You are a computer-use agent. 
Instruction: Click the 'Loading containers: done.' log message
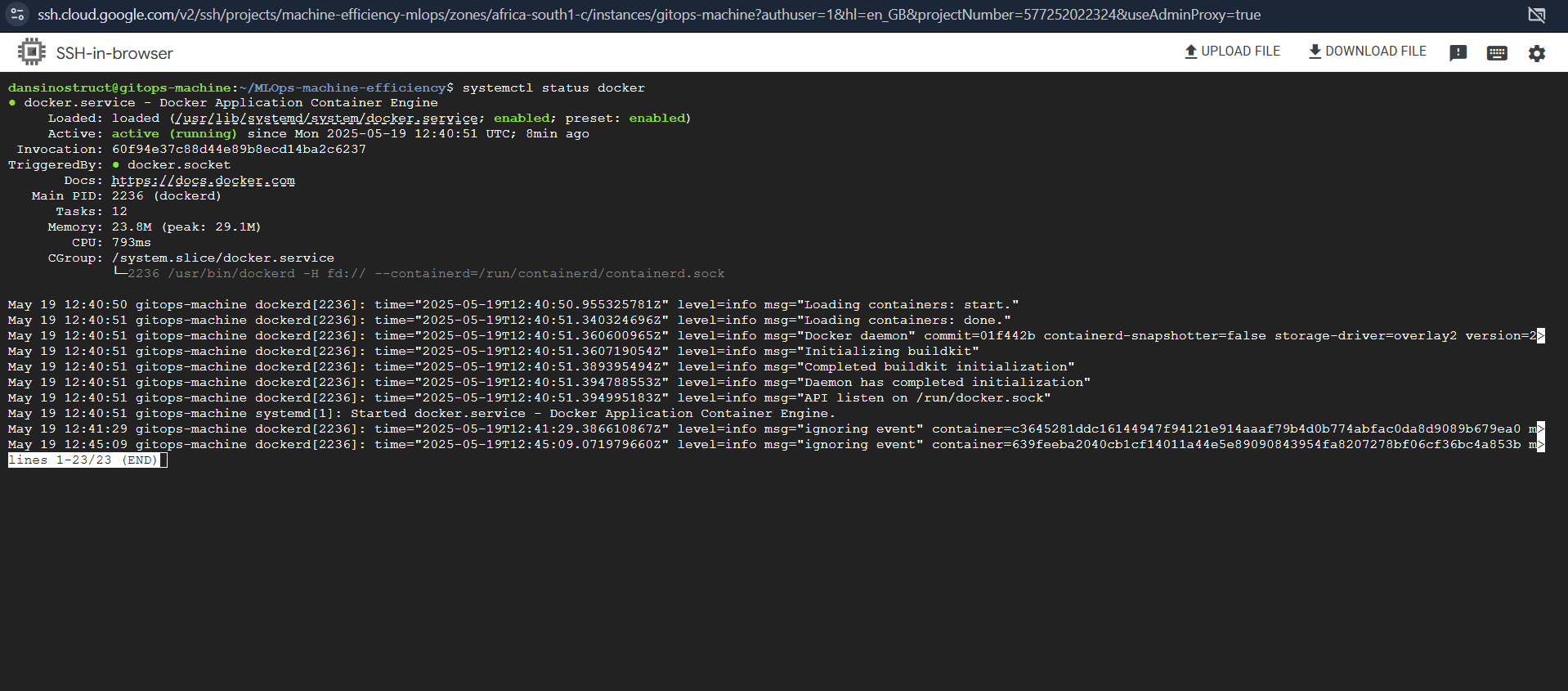click(x=904, y=321)
